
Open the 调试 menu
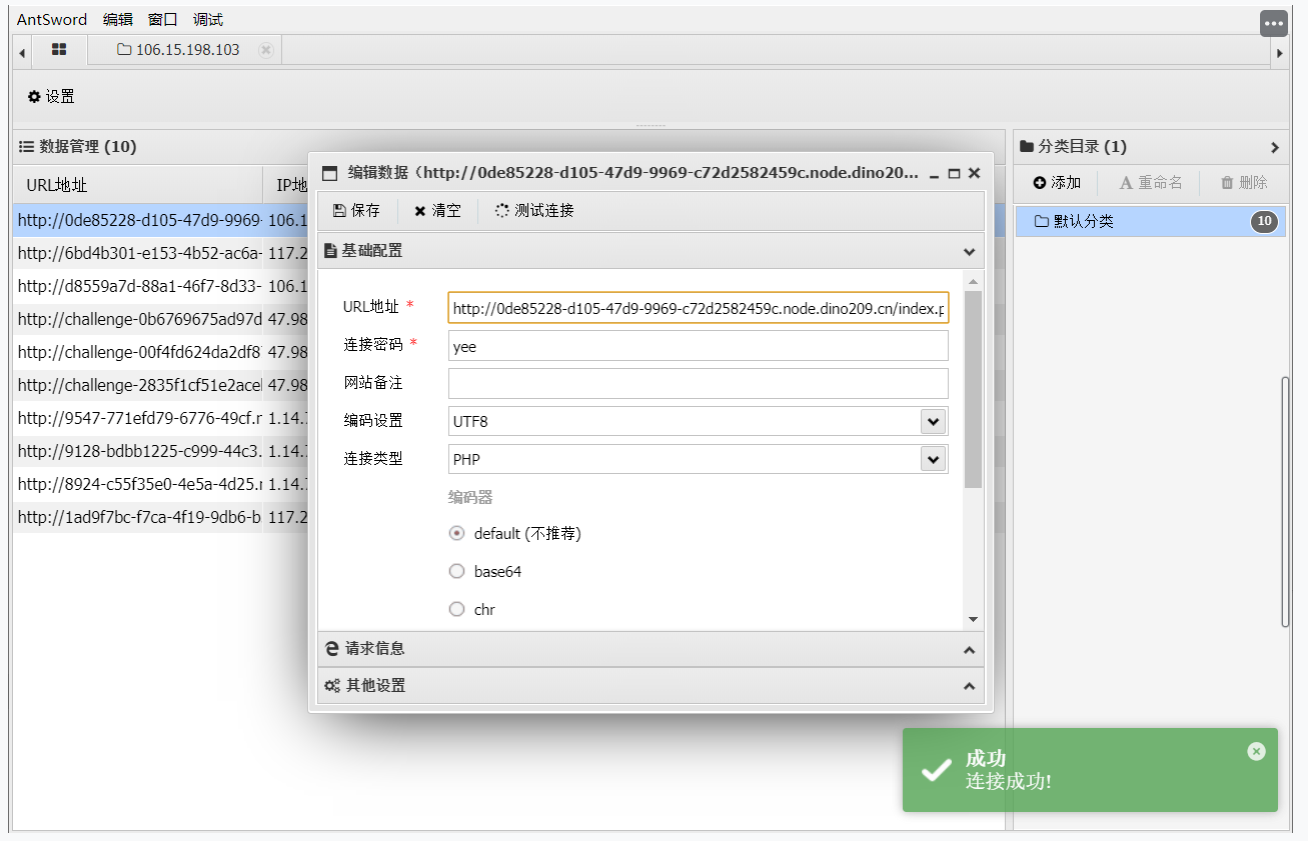[x=208, y=19]
